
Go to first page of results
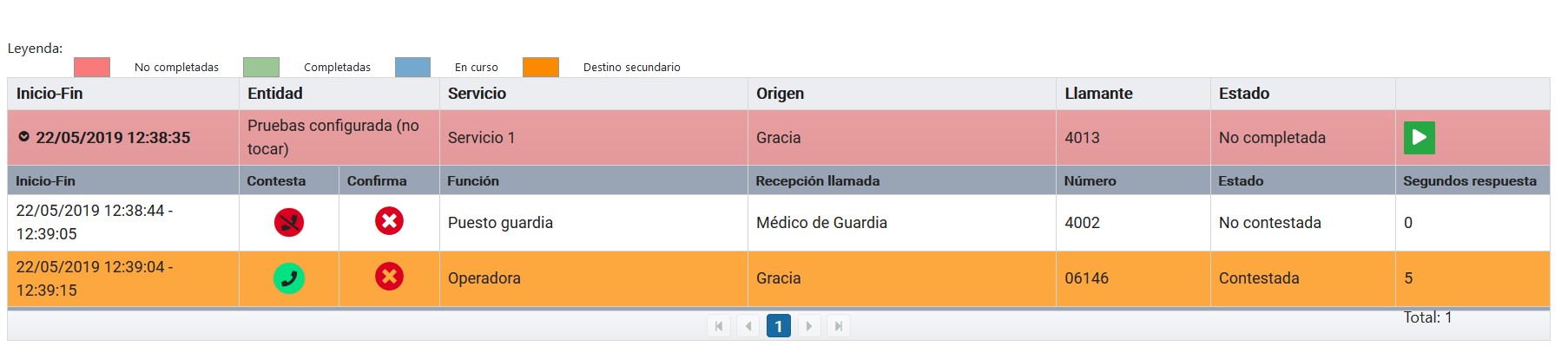(x=719, y=326)
